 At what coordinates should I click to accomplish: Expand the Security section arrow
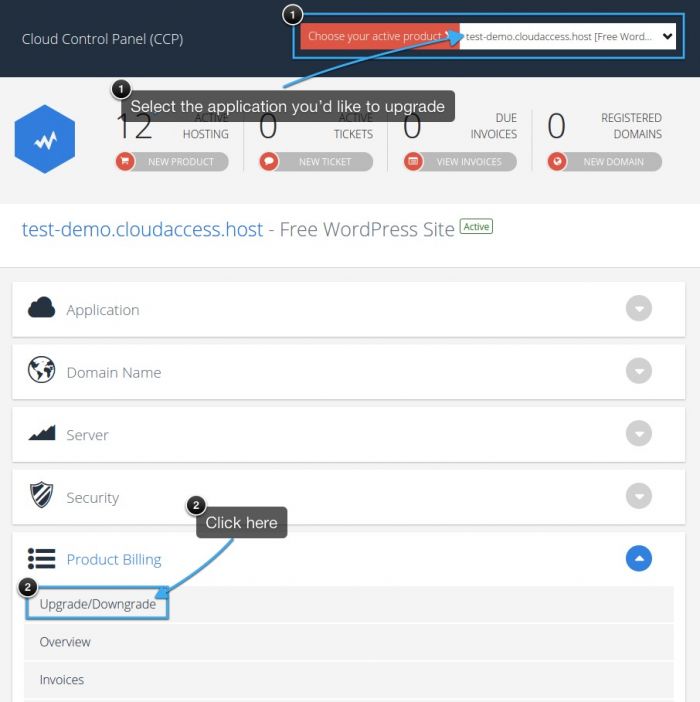639,496
